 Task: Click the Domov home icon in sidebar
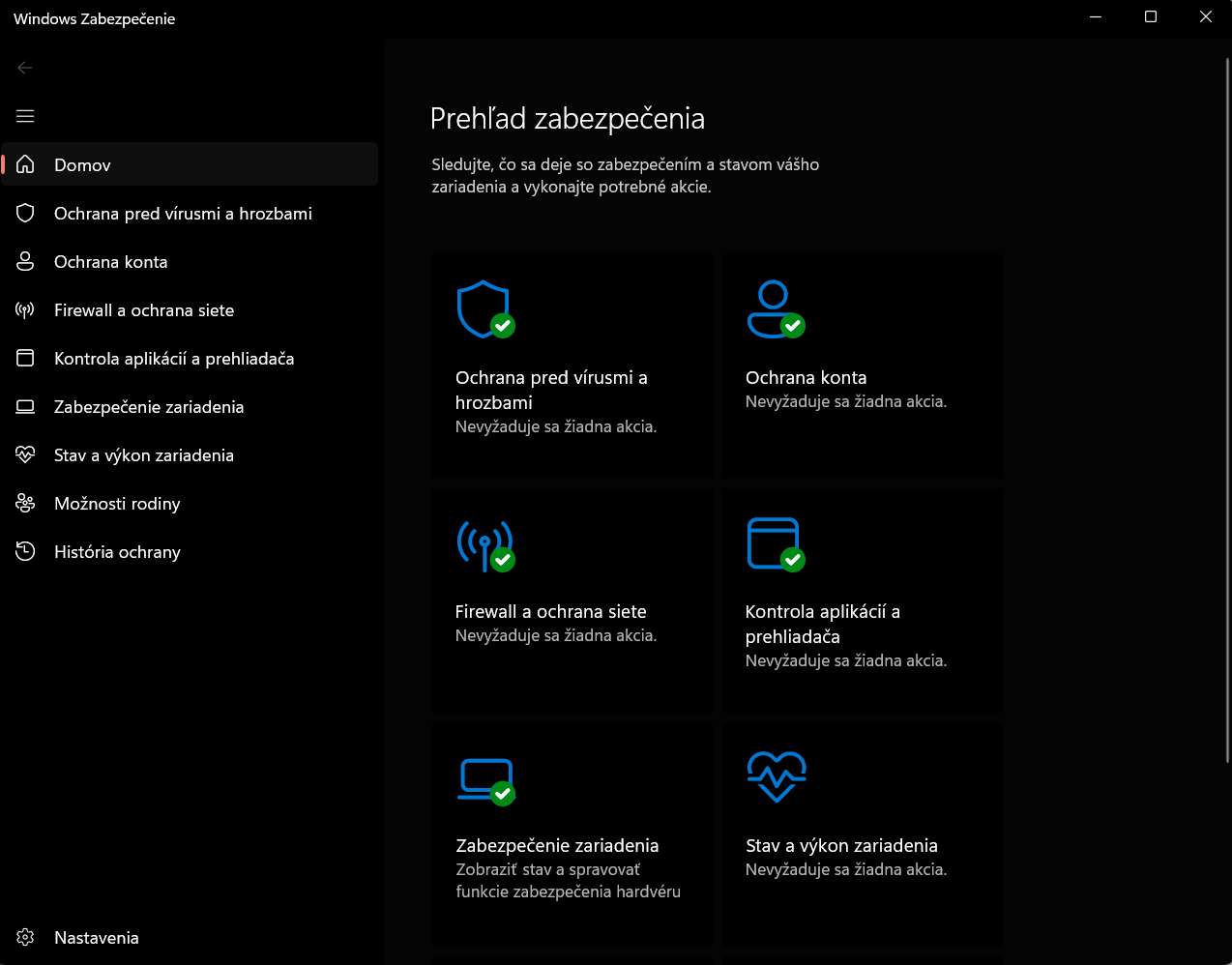tap(25, 164)
